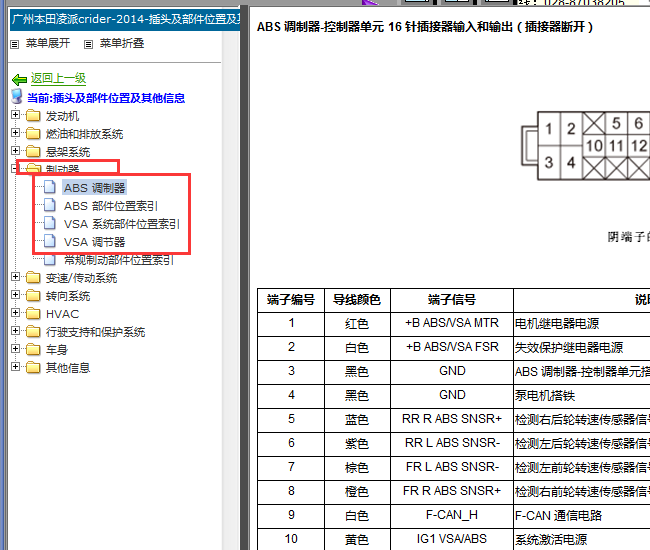Click 菜单展开 to expand the menu
The image size is (650, 550).
coord(48,43)
